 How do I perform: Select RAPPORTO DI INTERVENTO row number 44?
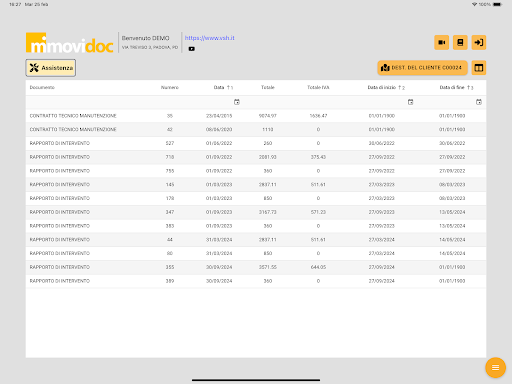[x=256, y=240]
